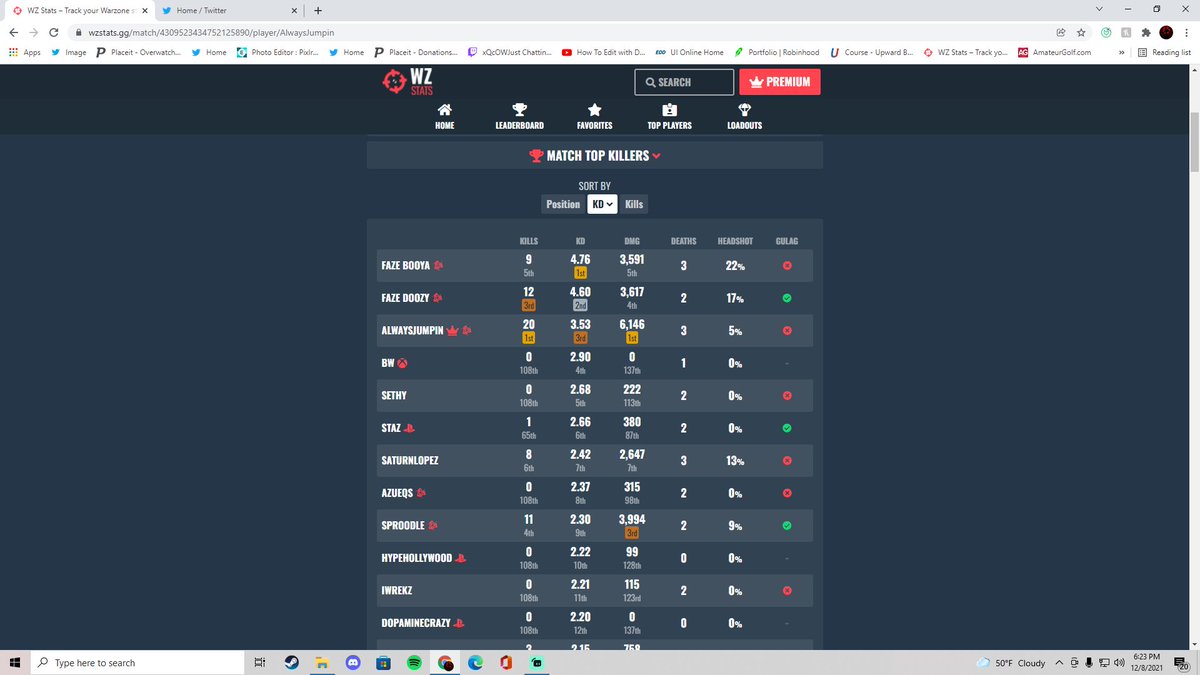Click the SaturnLopez gulag loss icon
1200x675 pixels.
787,461
